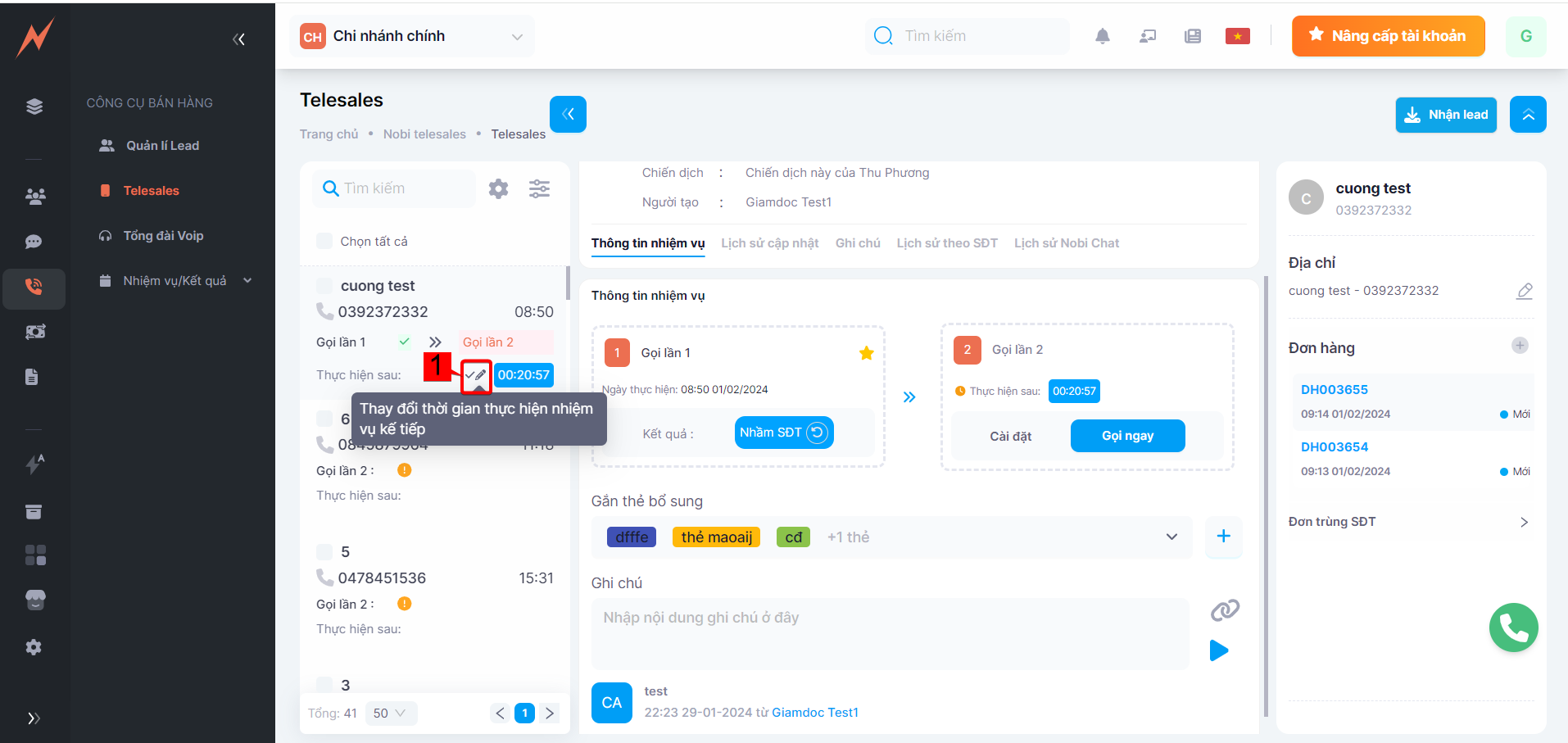
Task: Open the 'Ghi chú' tab
Action: point(857,243)
